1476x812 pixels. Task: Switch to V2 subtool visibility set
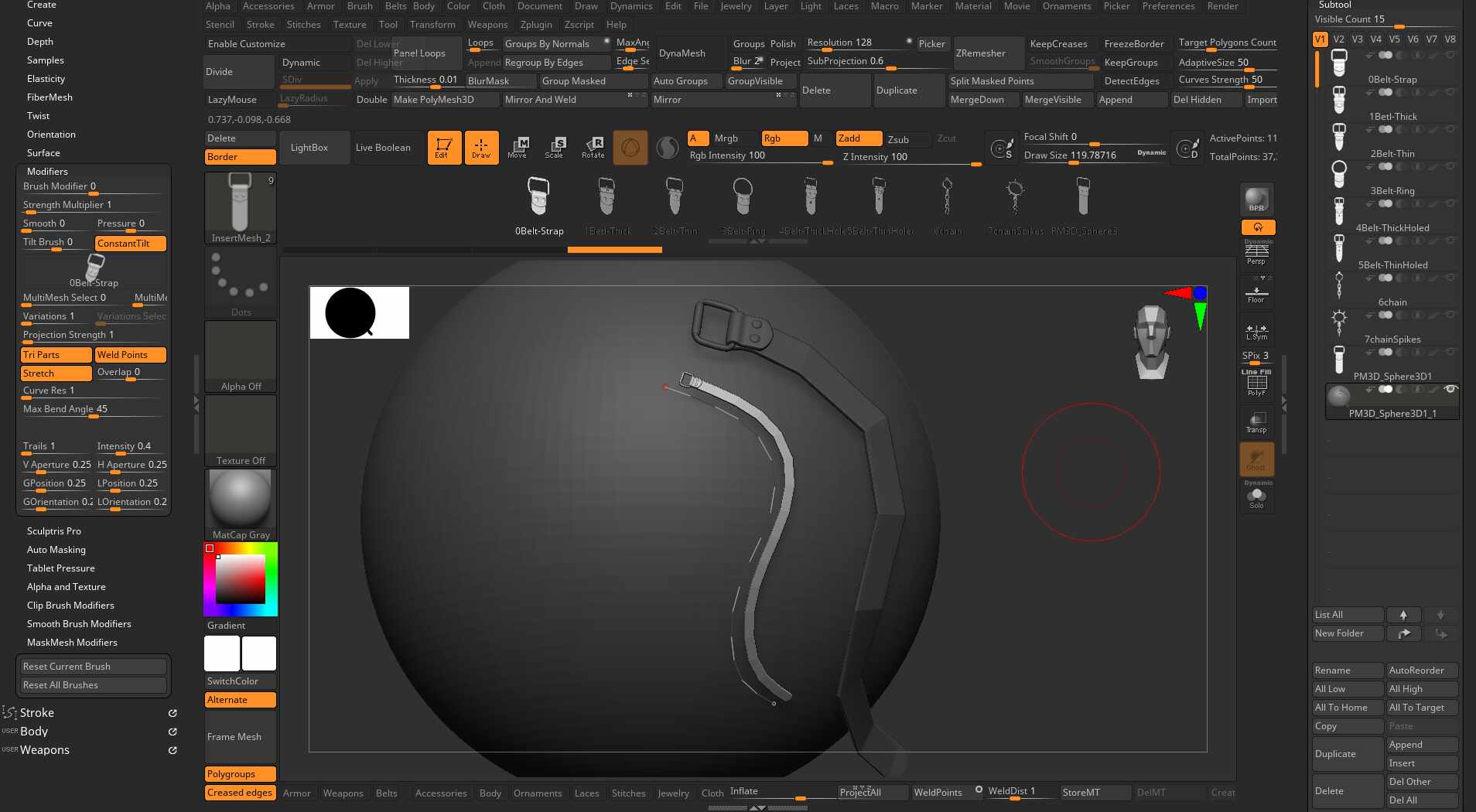pyautogui.click(x=1338, y=39)
